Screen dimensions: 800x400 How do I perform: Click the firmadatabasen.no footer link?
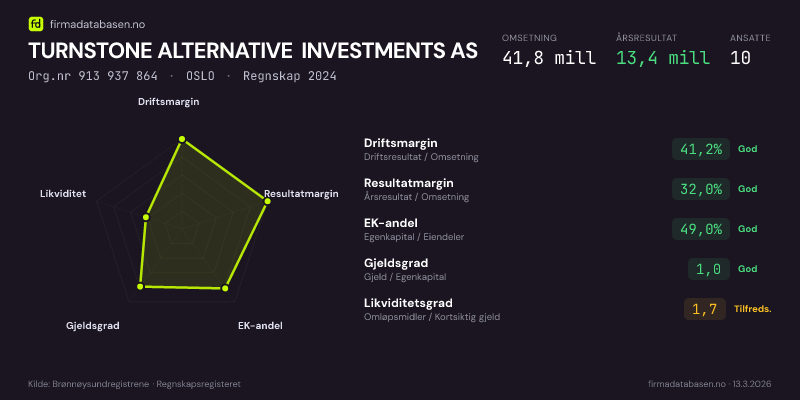click(x=687, y=384)
